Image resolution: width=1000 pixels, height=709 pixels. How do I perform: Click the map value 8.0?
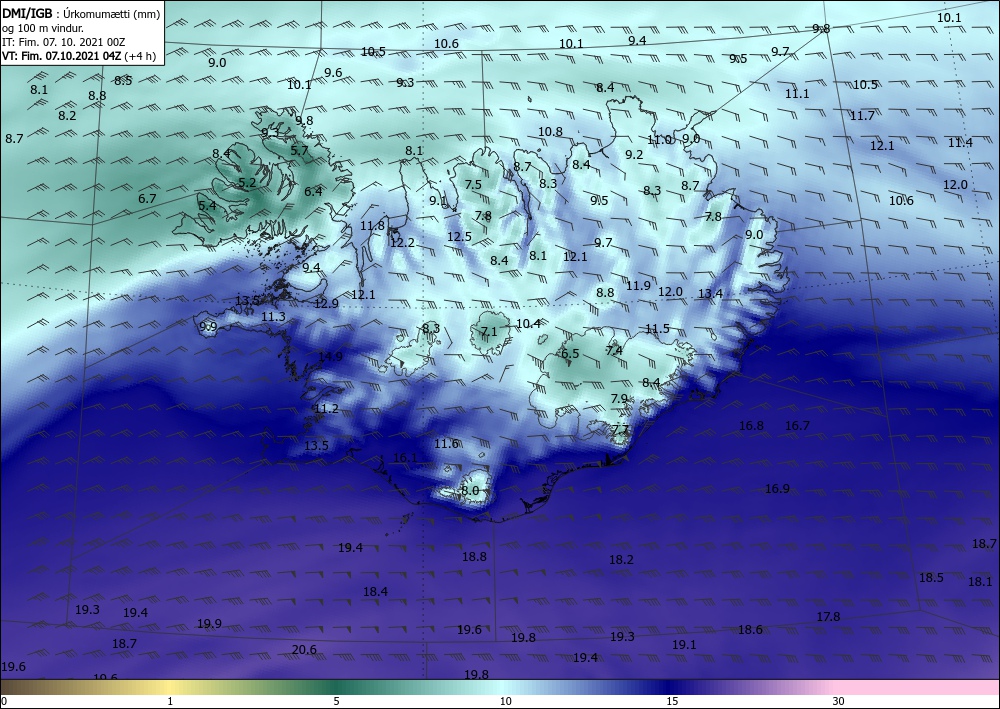[x=469, y=491]
